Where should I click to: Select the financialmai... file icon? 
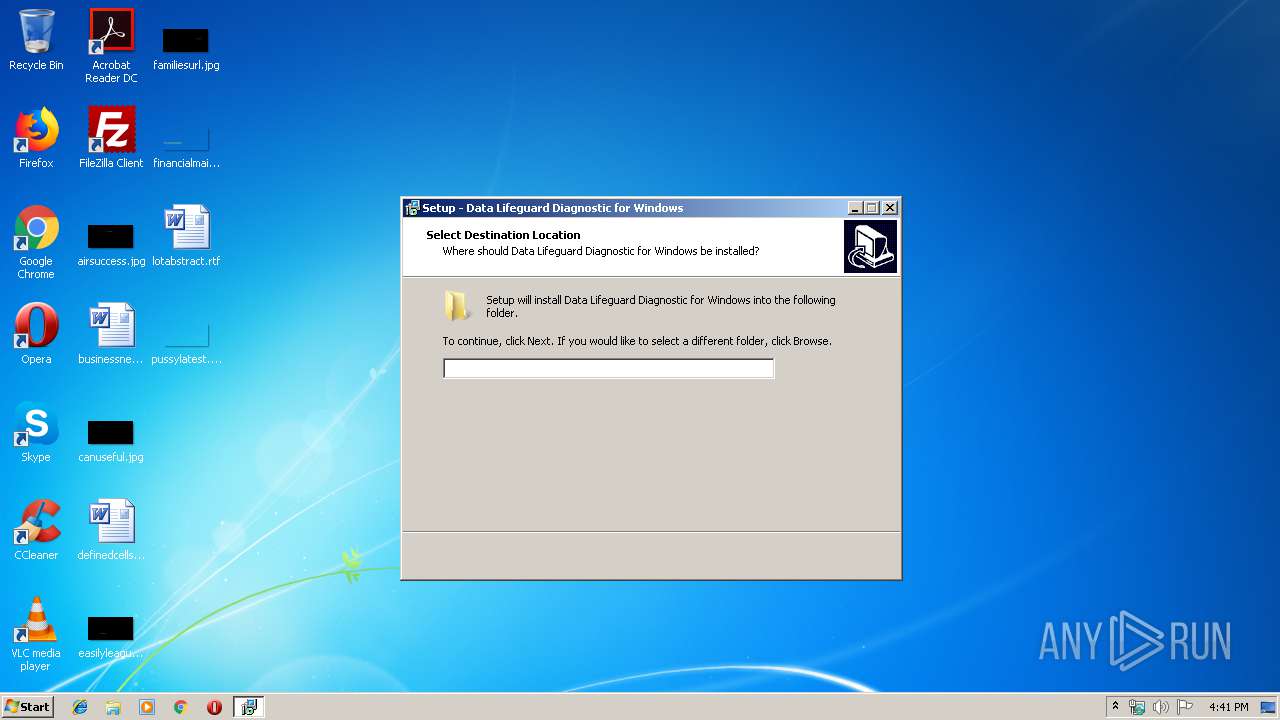click(x=186, y=146)
